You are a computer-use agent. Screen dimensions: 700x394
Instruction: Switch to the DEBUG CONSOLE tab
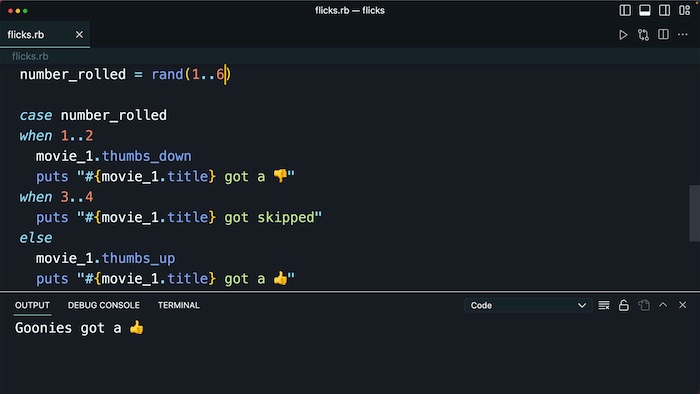point(104,305)
